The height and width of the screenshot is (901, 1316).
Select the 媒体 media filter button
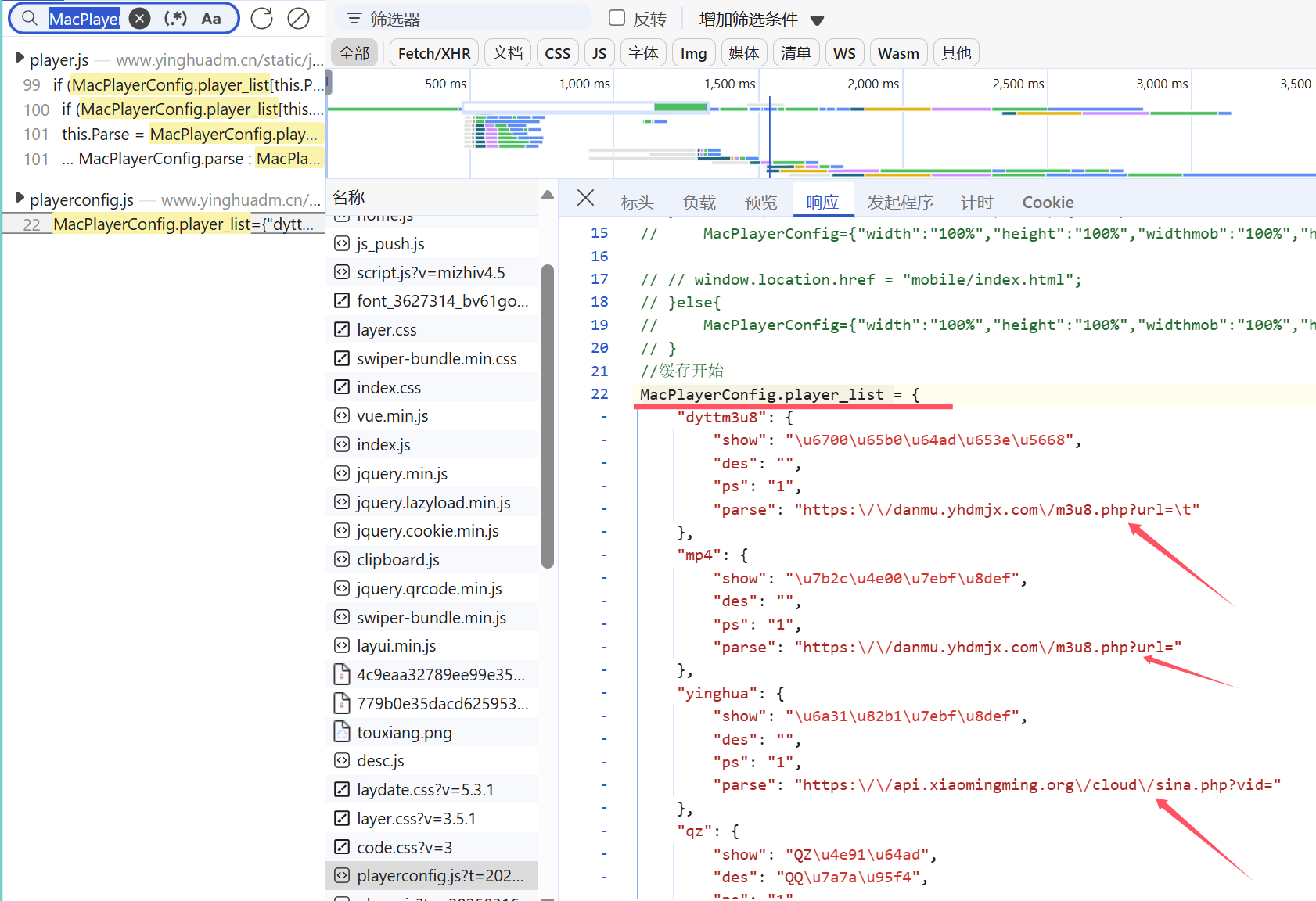[x=743, y=53]
